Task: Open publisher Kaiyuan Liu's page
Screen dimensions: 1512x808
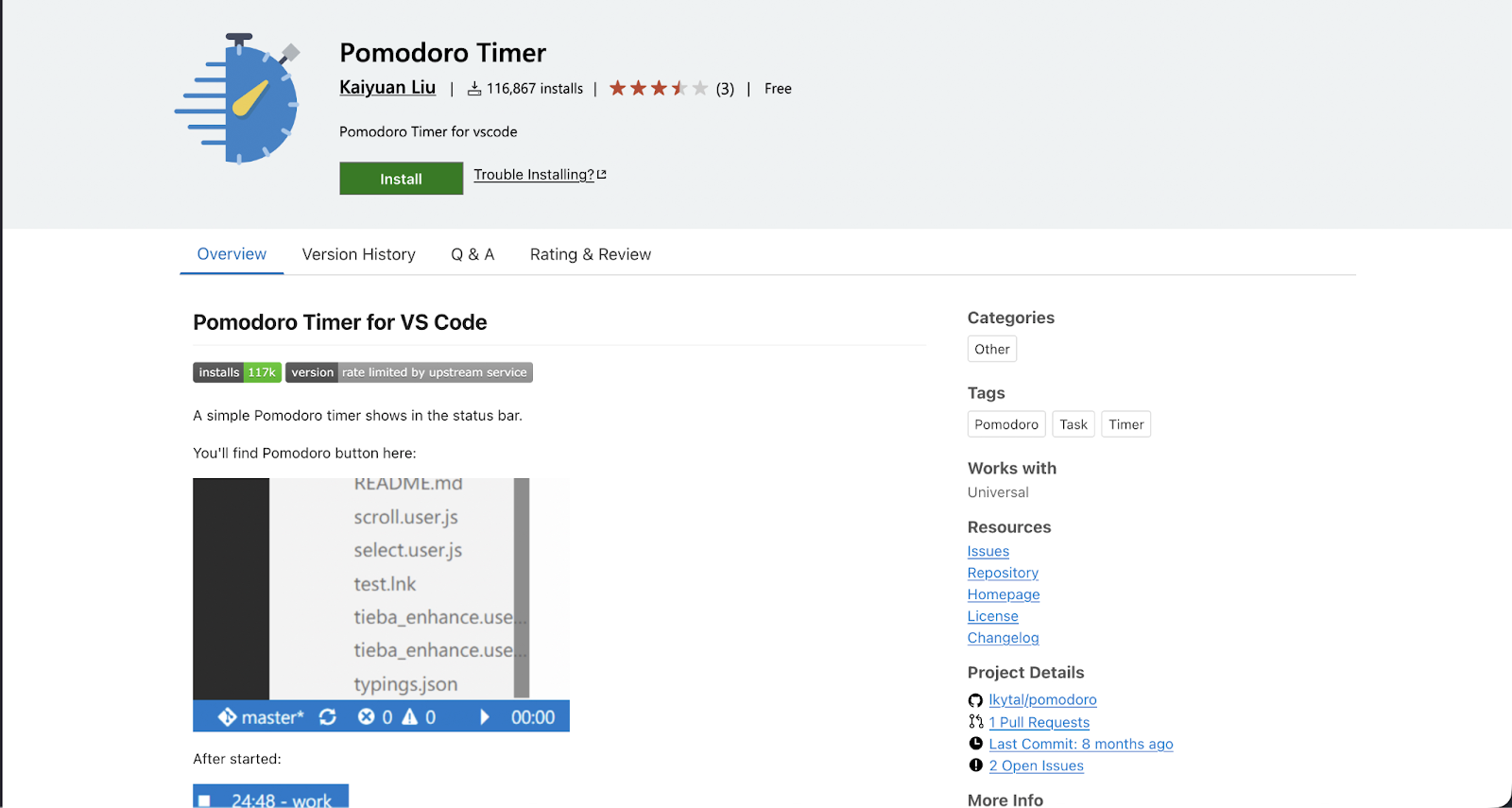Action: pyautogui.click(x=387, y=88)
